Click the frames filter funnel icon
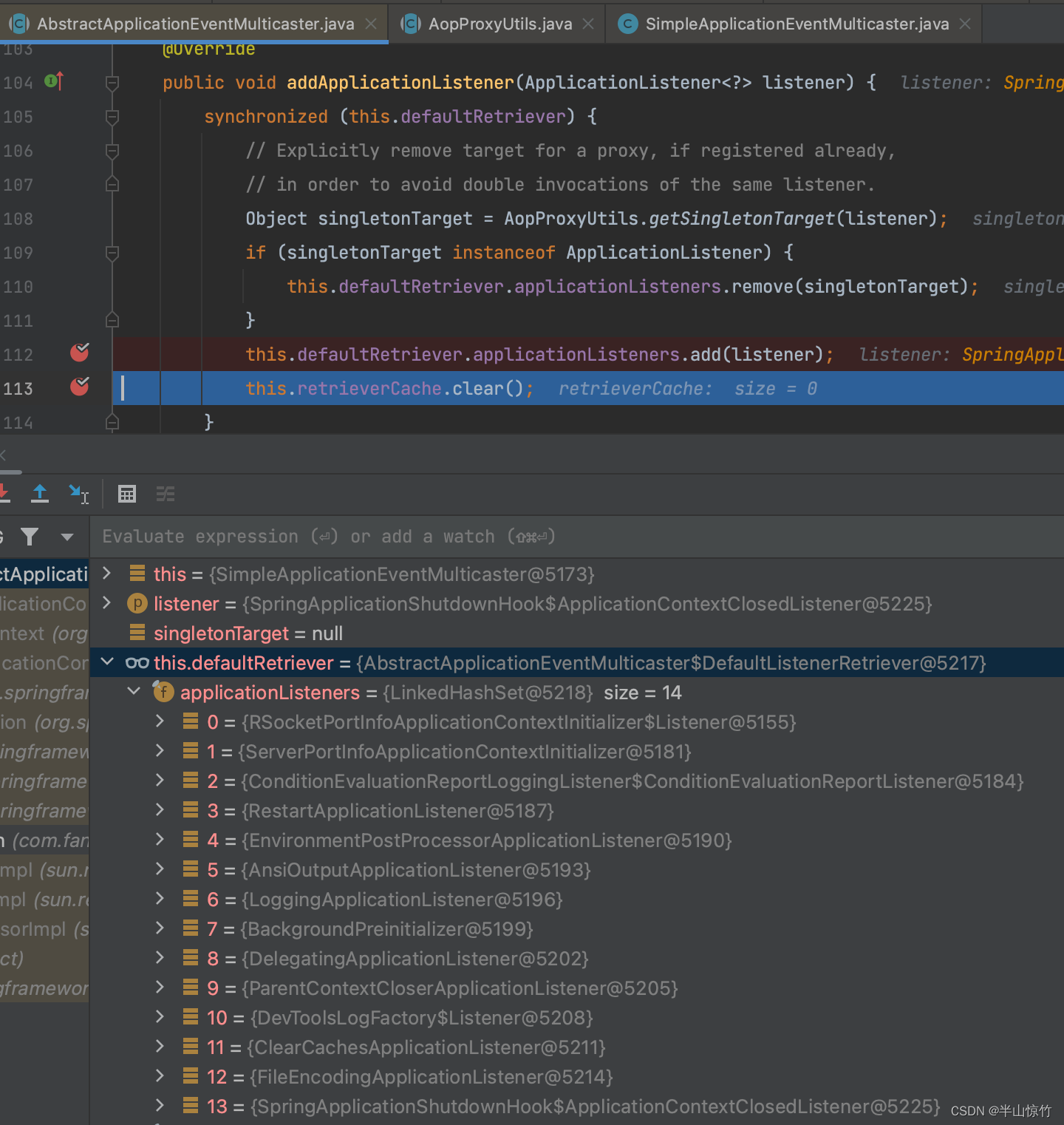The width and height of the screenshot is (1064, 1125). pyautogui.click(x=30, y=537)
